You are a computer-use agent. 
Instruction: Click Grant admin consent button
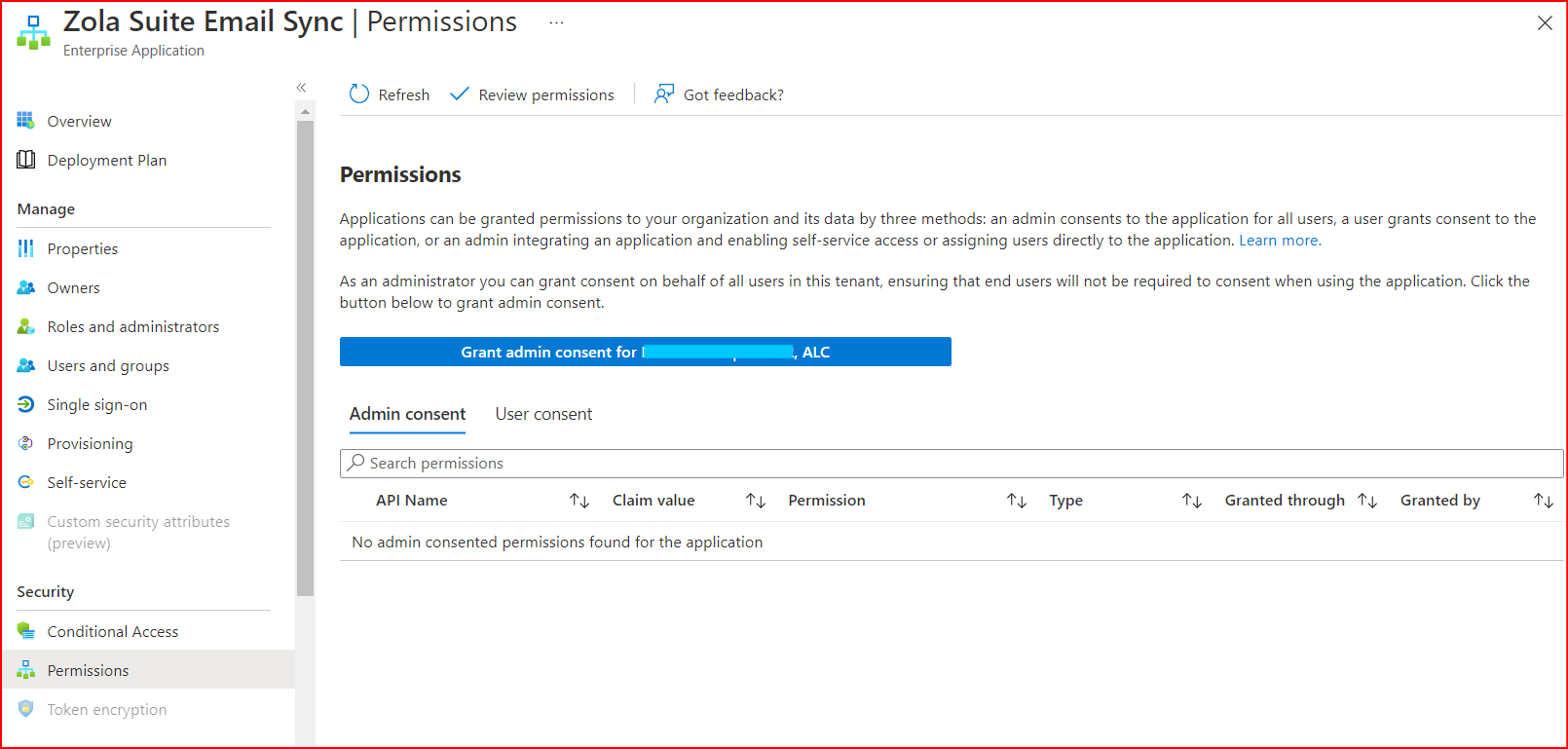pyautogui.click(x=646, y=352)
